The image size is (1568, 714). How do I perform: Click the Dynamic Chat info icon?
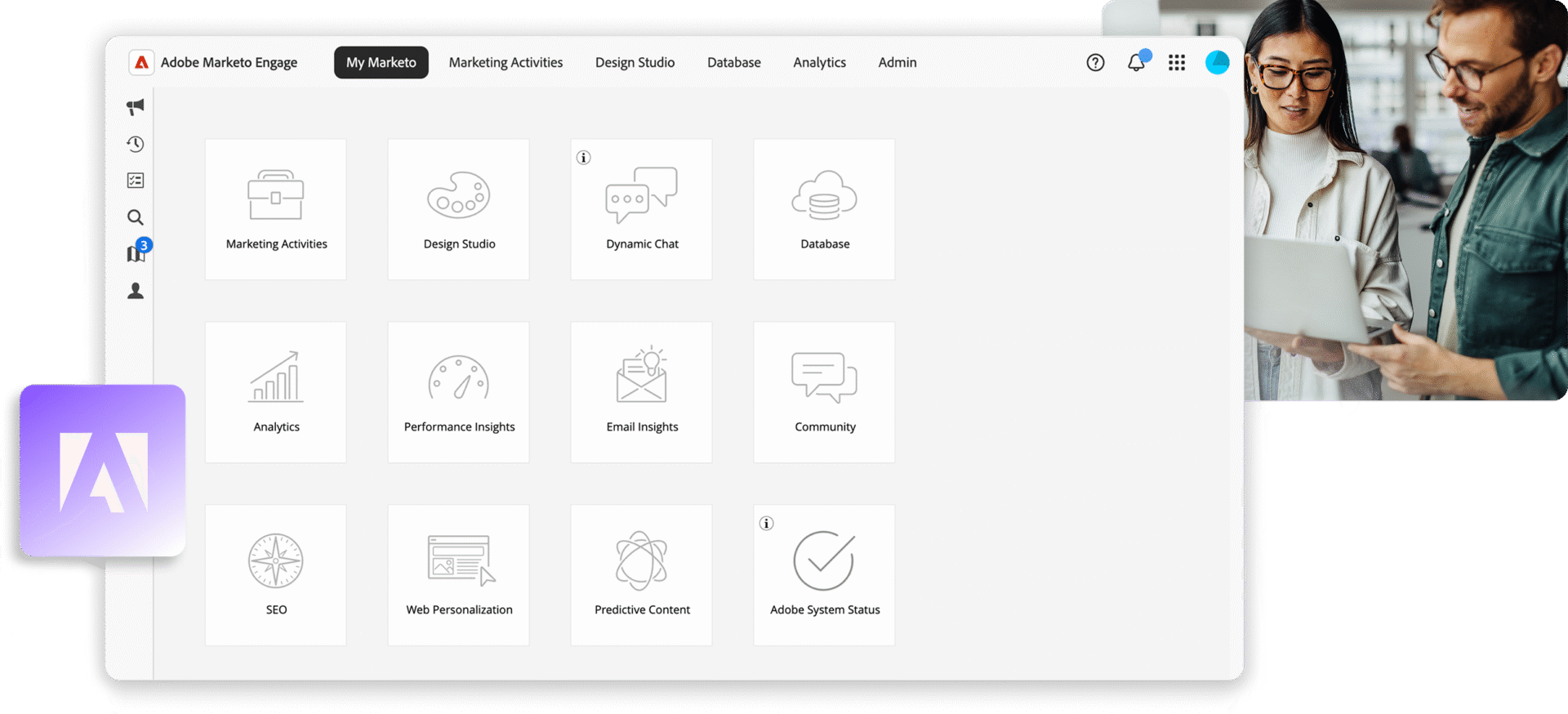coord(583,158)
